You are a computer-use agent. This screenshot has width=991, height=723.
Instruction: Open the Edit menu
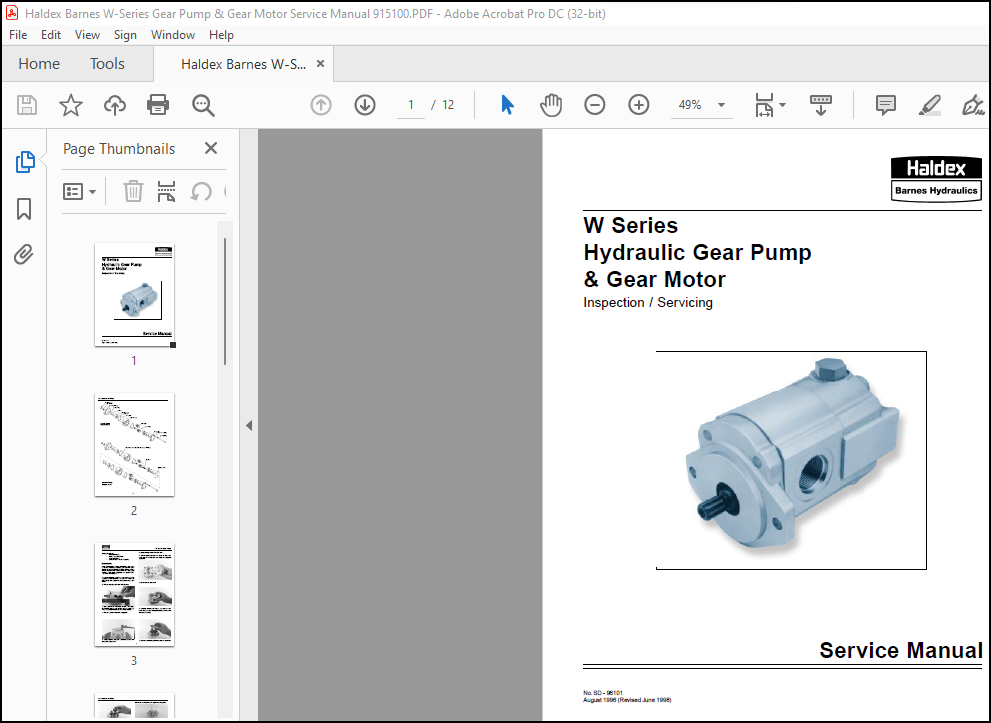pos(51,35)
